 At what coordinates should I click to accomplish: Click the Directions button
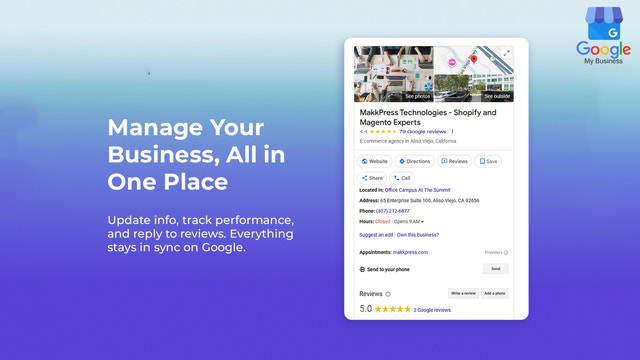pos(414,161)
